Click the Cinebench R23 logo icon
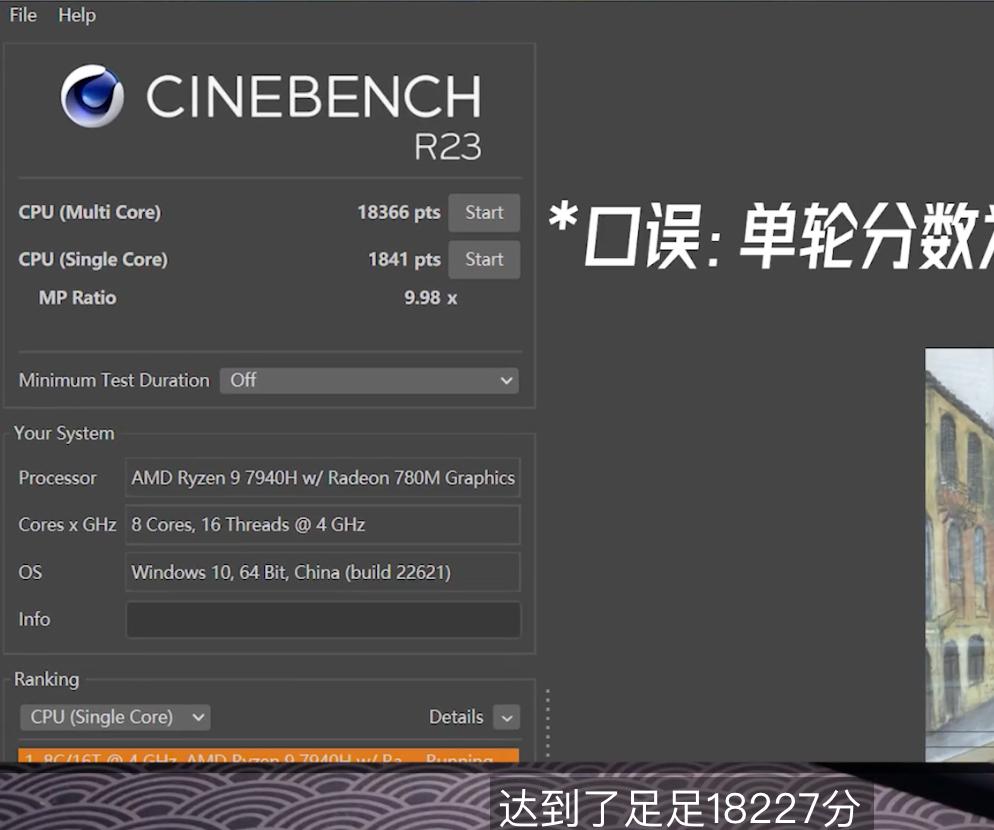994x830 pixels. click(93, 96)
